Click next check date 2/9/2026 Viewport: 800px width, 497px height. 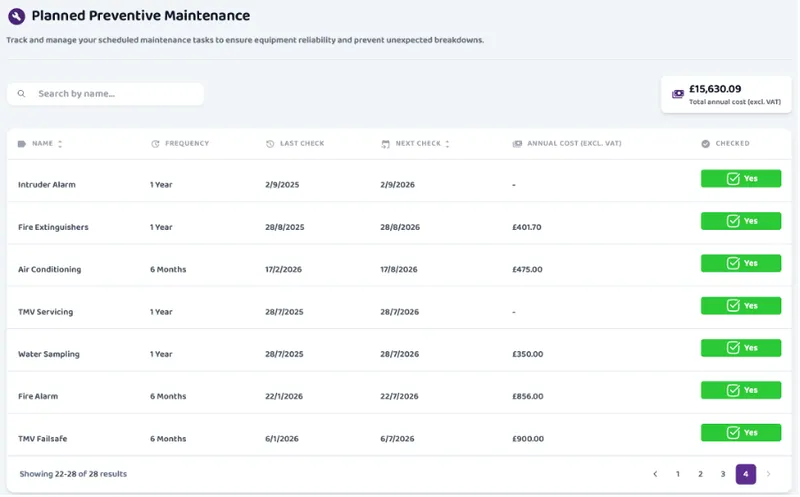397,185
